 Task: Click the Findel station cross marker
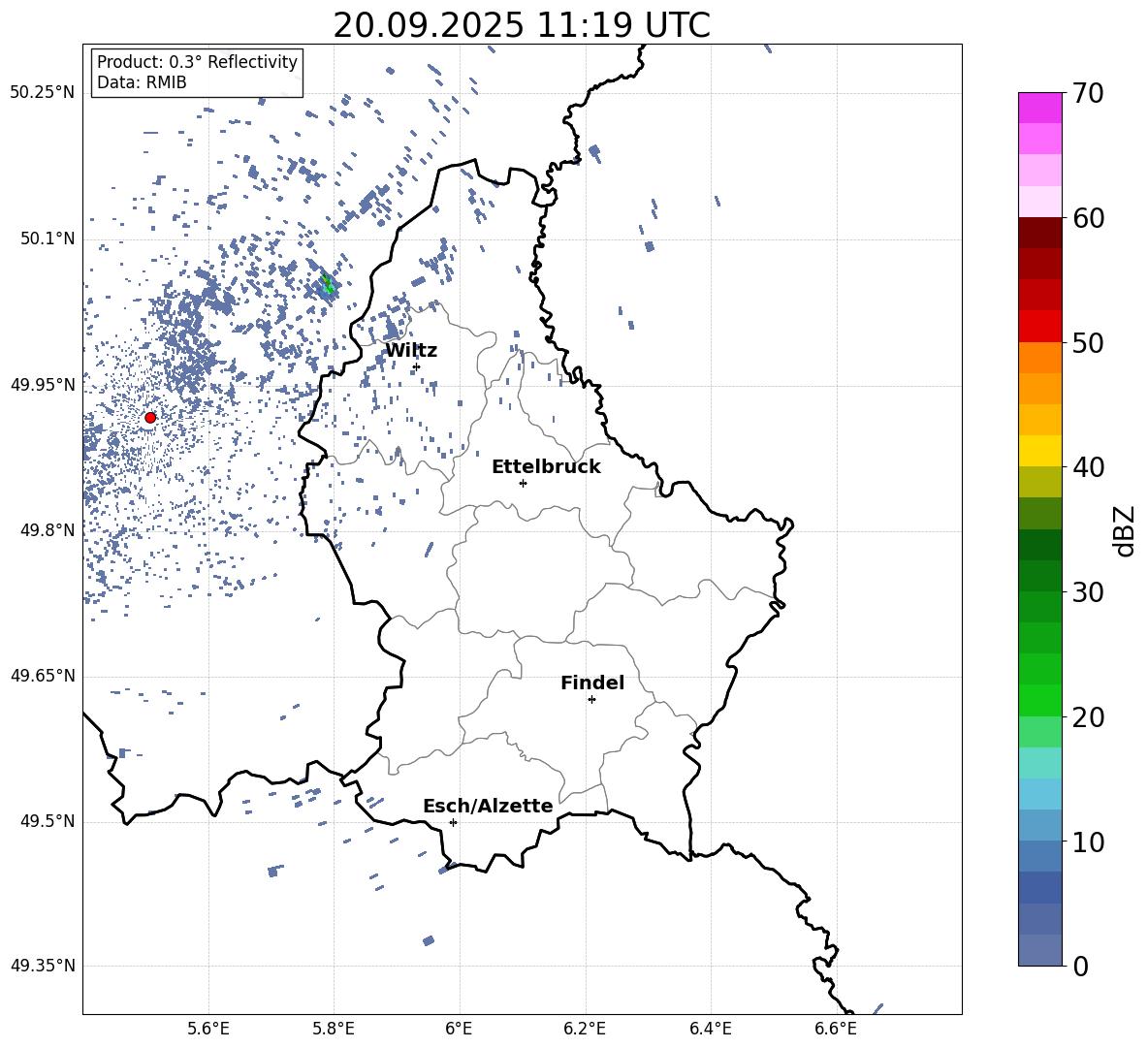coord(591,700)
